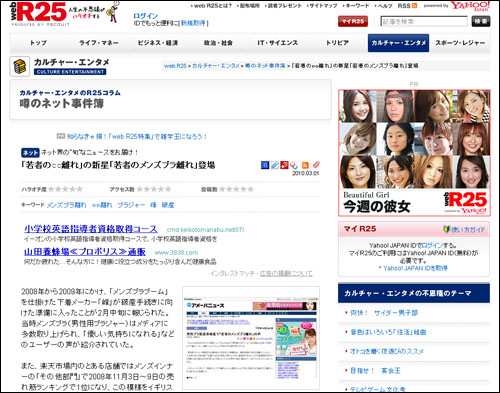Screen dimensions: 500x393
Task: Click the red マイR25 button
Action: [x=353, y=21]
